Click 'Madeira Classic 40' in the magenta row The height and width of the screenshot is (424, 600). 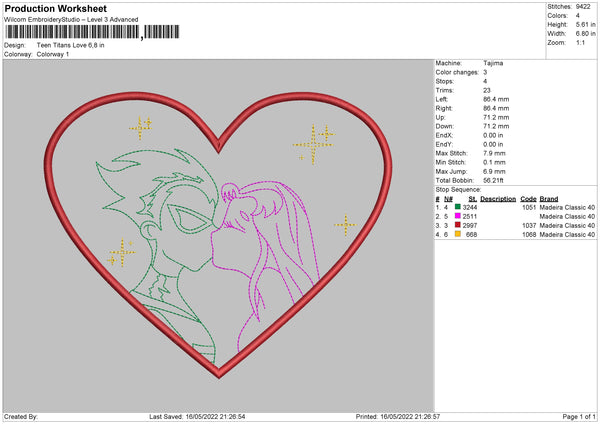567,217
